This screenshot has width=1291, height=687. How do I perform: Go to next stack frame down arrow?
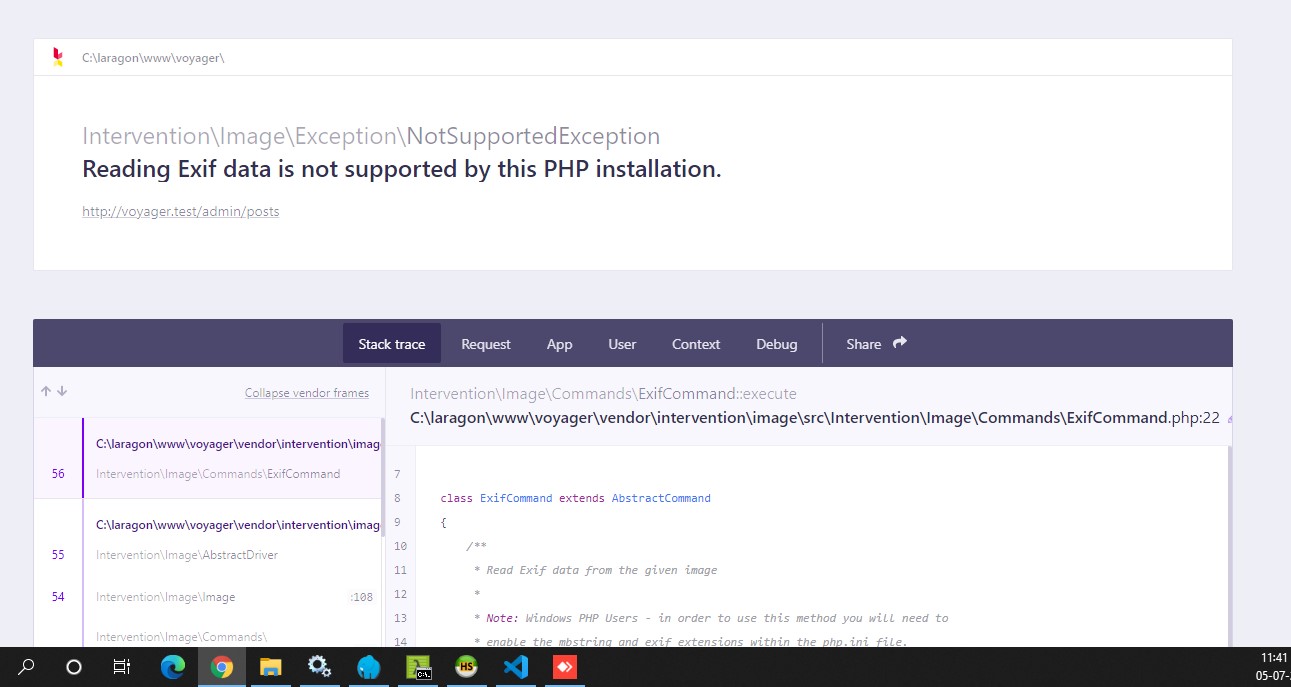tap(62, 392)
